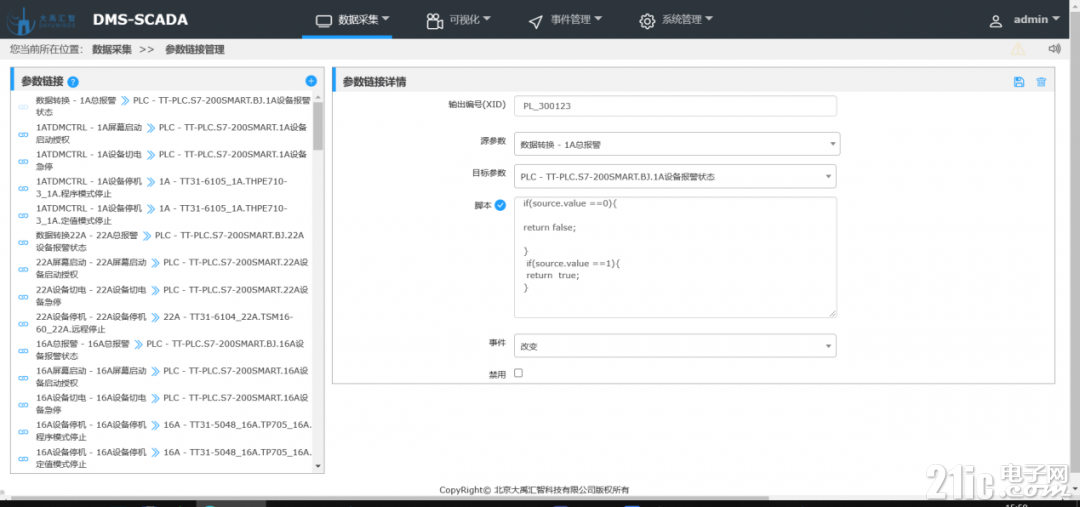Click the list scrollbar down arrow
Viewport: 1080px width, 507px height.
[318, 466]
